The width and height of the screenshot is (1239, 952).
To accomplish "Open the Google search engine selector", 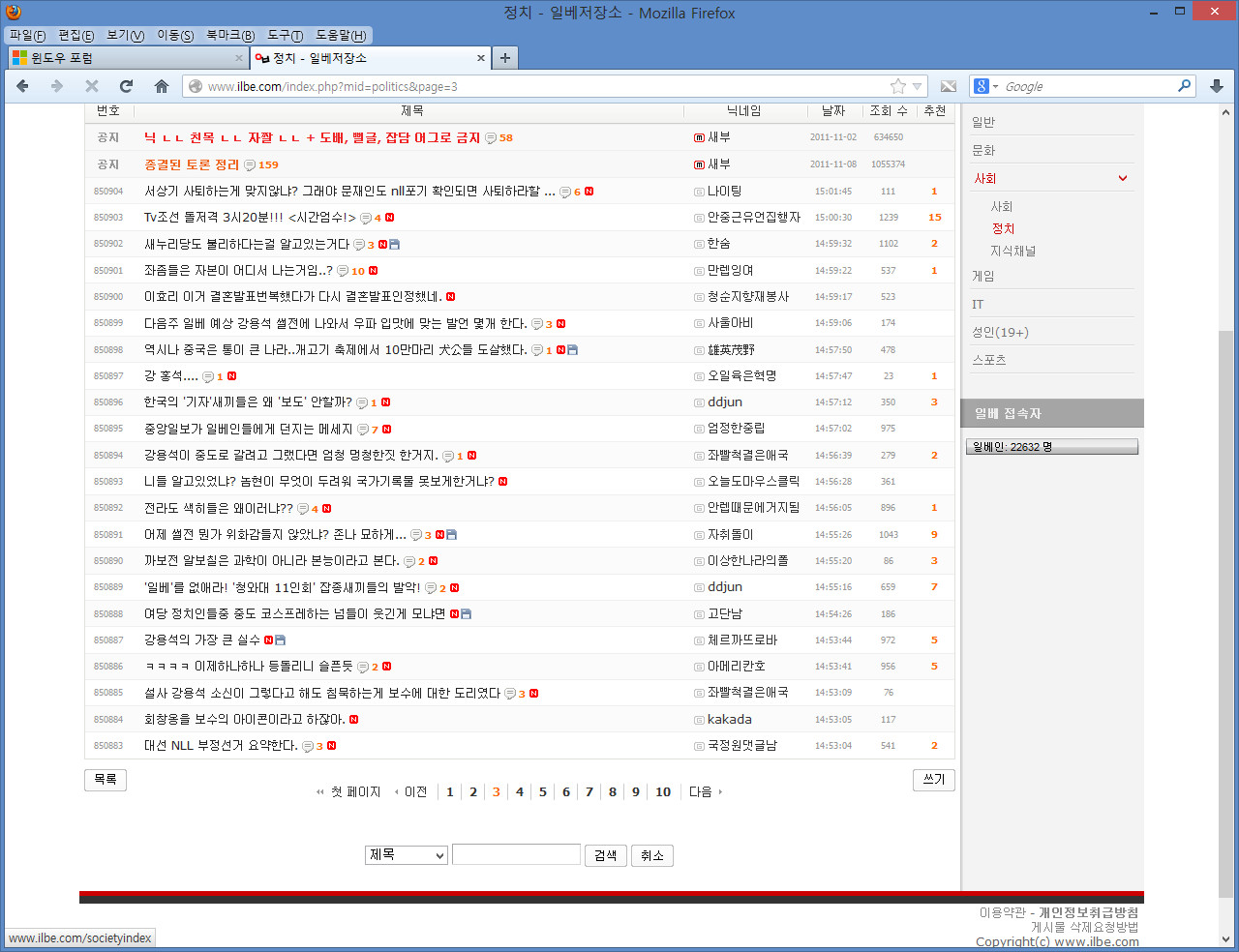I will click(985, 86).
